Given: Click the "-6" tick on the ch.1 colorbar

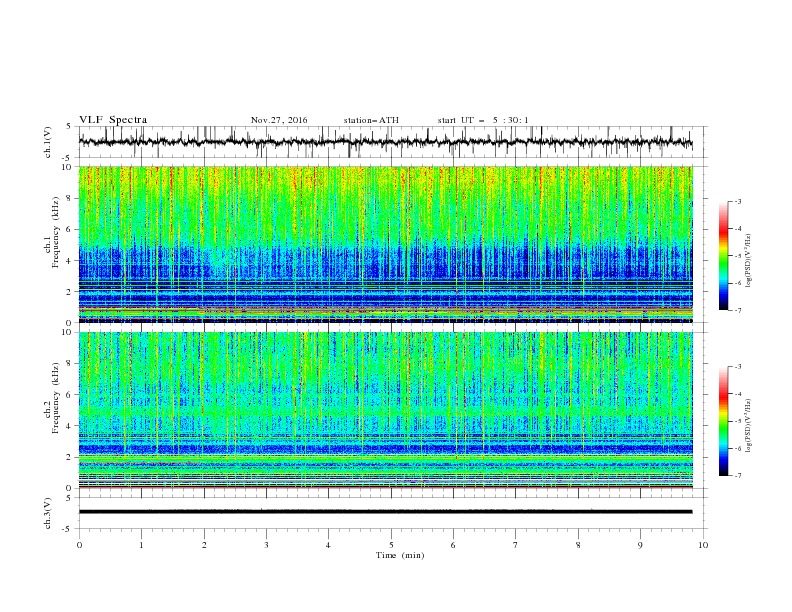Looking at the screenshot, I should tap(738, 283).
